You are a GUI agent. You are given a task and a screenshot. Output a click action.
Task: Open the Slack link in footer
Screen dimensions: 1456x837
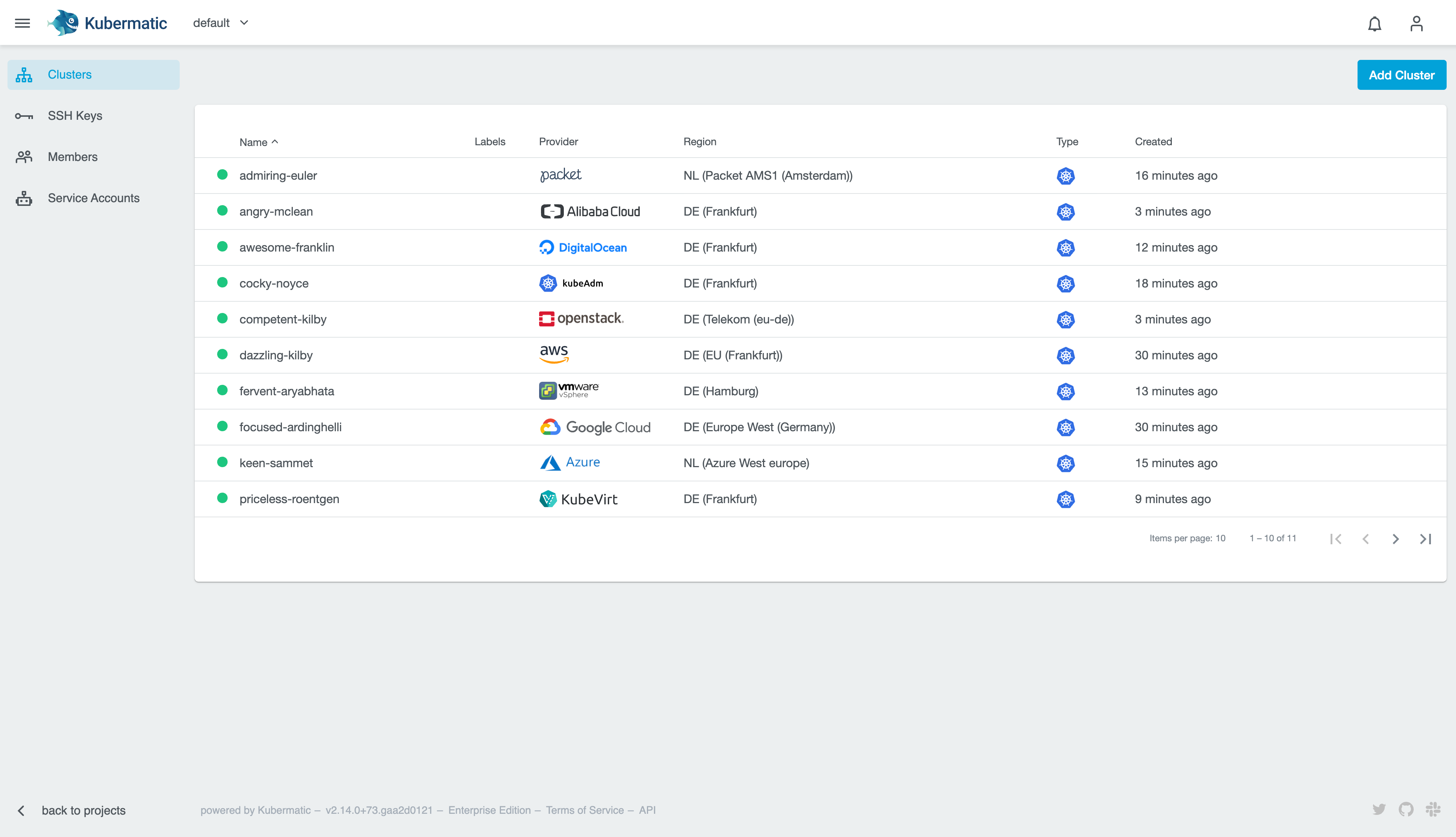(1433, 810)
